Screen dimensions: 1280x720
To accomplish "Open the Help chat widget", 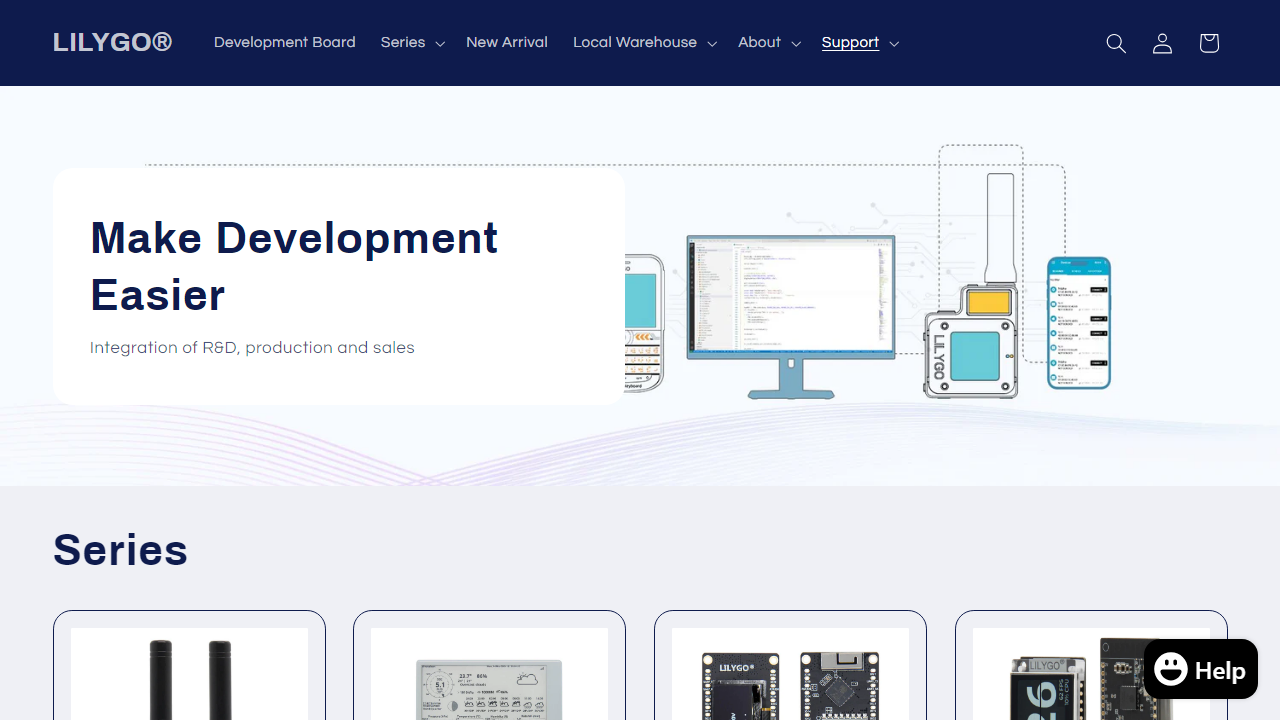I will (x=1200, y=669).
